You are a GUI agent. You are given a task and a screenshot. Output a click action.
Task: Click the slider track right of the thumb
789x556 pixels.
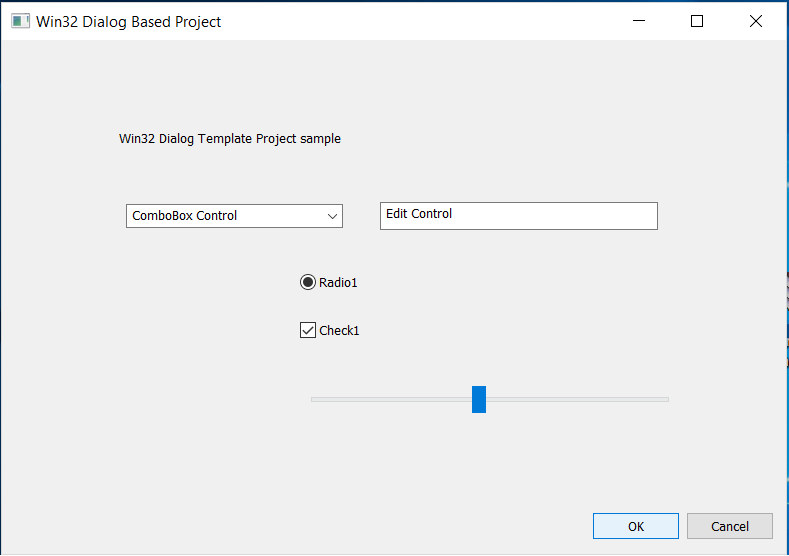(x=575, y=399)
